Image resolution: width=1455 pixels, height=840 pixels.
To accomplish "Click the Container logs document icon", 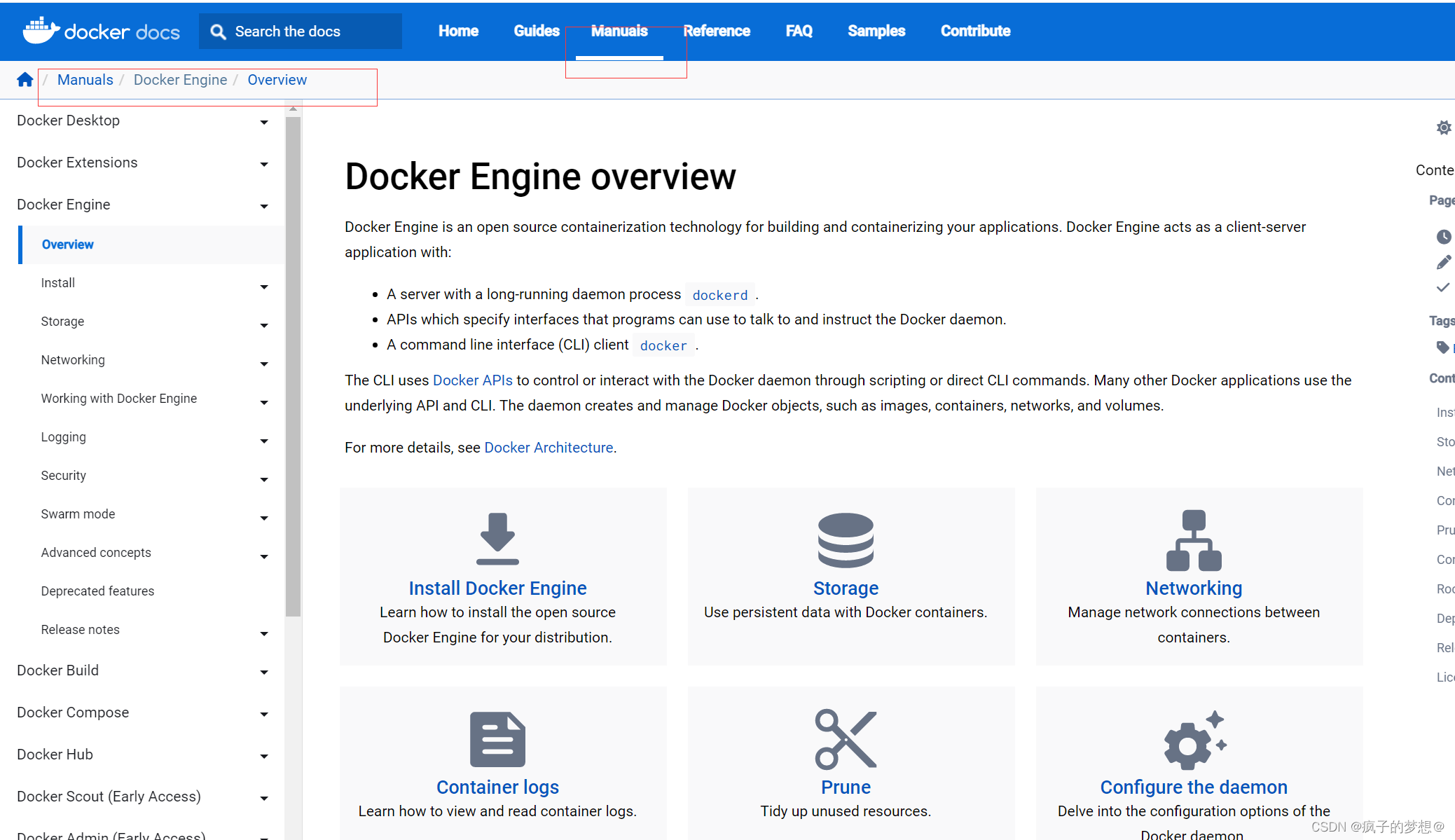I will pyautogui.click(x=497, y=739).
